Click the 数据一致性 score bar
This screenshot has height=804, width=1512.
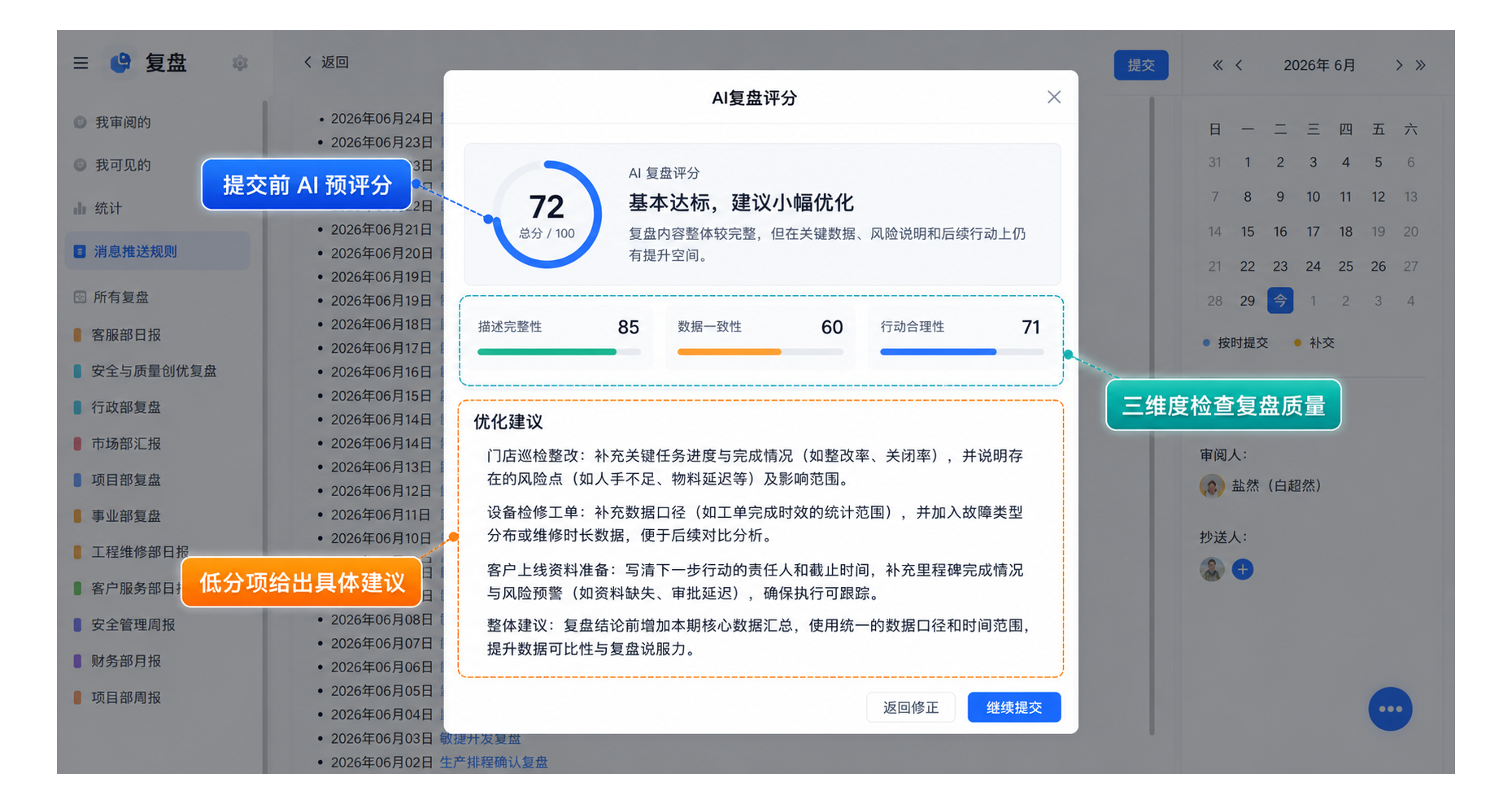[760, 352]
